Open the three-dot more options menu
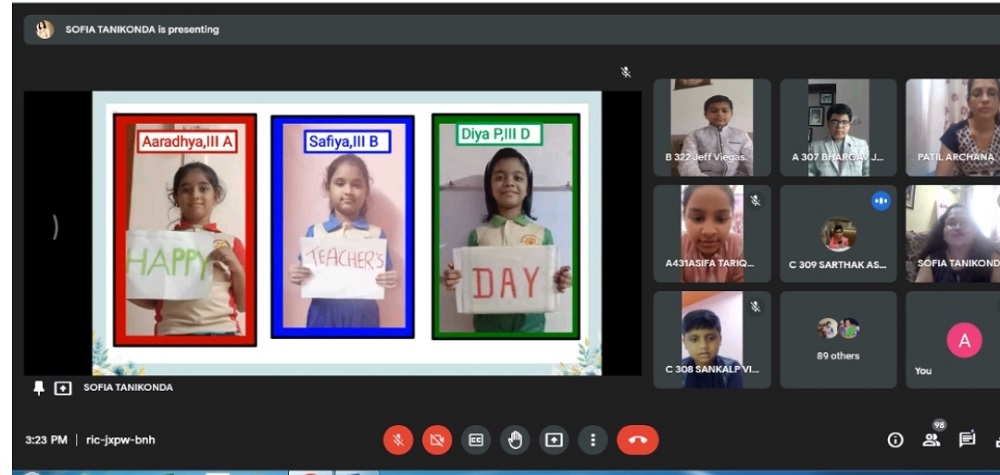Image resolution: width=1000 pixels, height=475 pixels. pos(593,440)
